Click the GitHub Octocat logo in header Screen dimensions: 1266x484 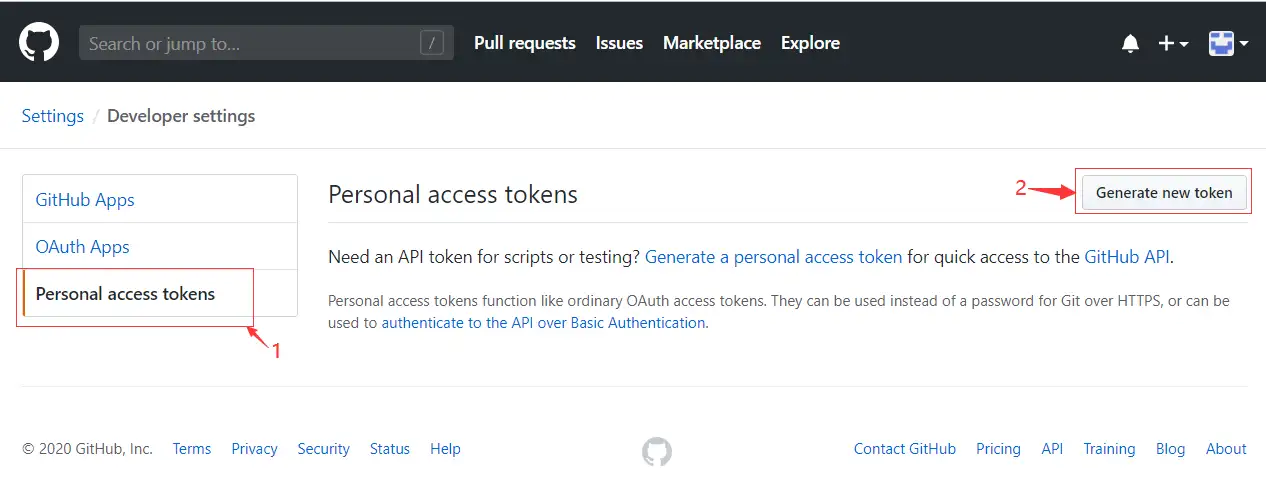coord(39,43)
